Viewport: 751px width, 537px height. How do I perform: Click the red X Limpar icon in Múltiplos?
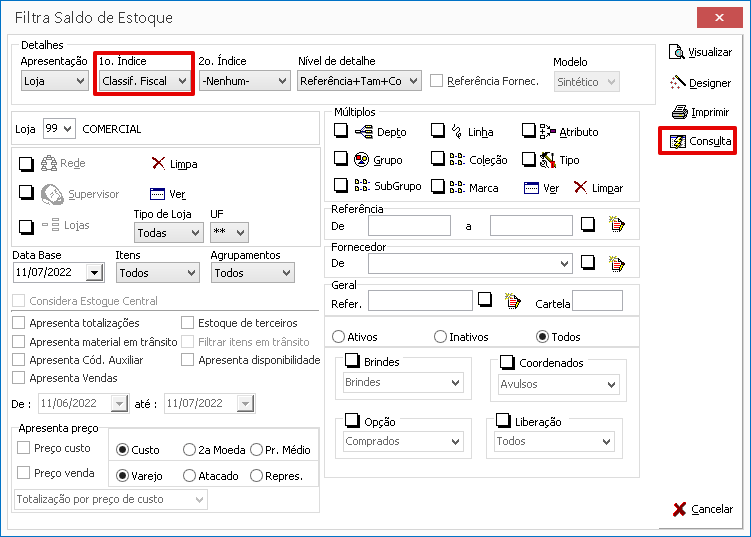[580, 187]
